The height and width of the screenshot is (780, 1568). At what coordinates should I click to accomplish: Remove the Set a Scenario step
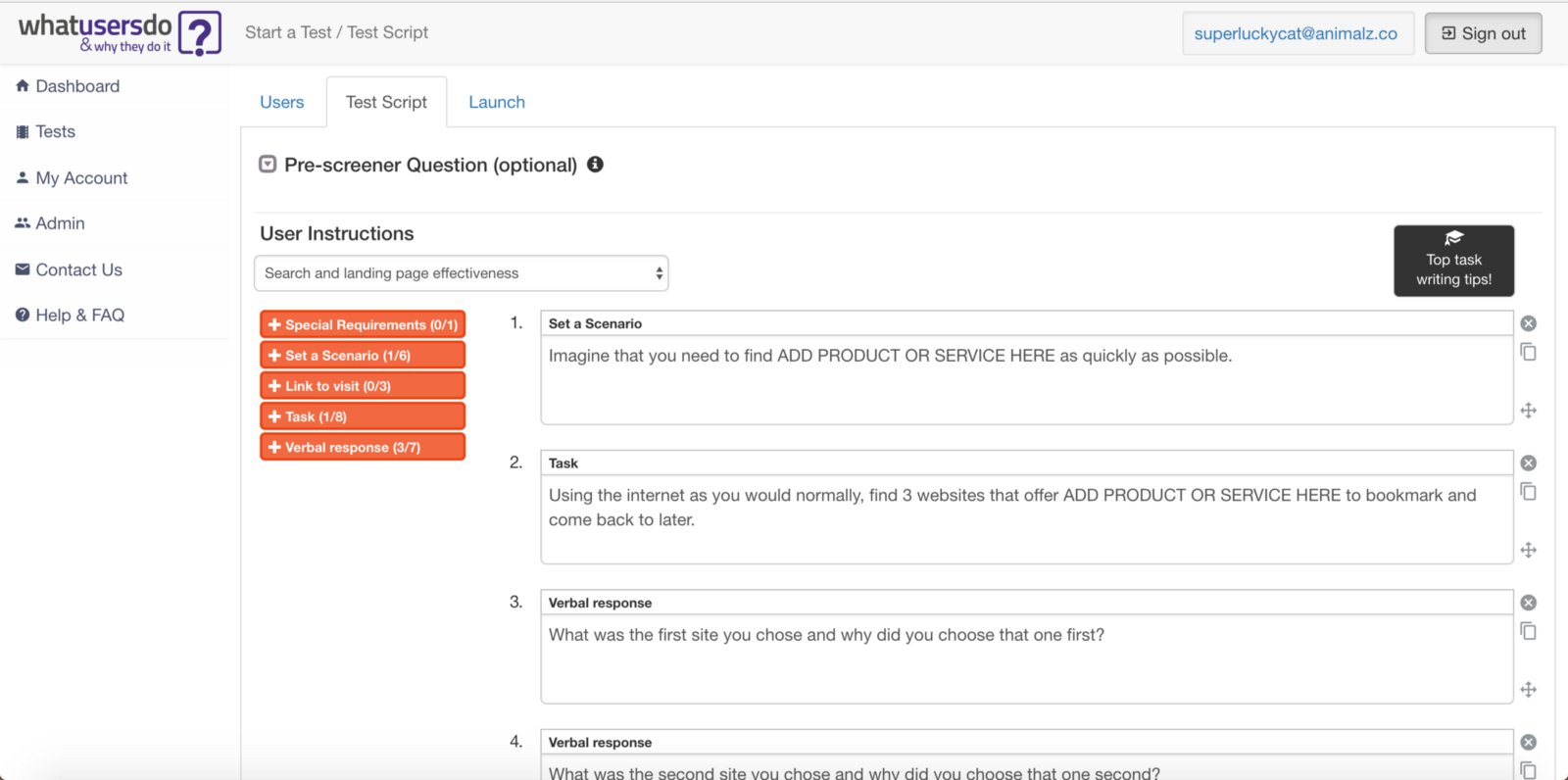tap(1528, 323)
